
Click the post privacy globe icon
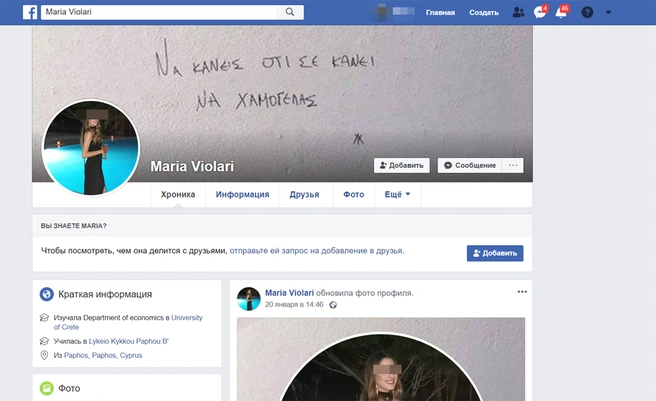pos(333,305)
